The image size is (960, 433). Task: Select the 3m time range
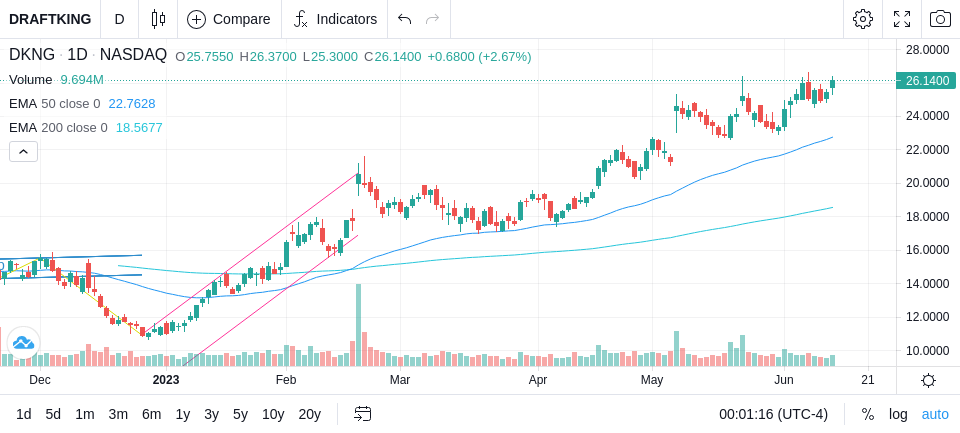point(118,414)
